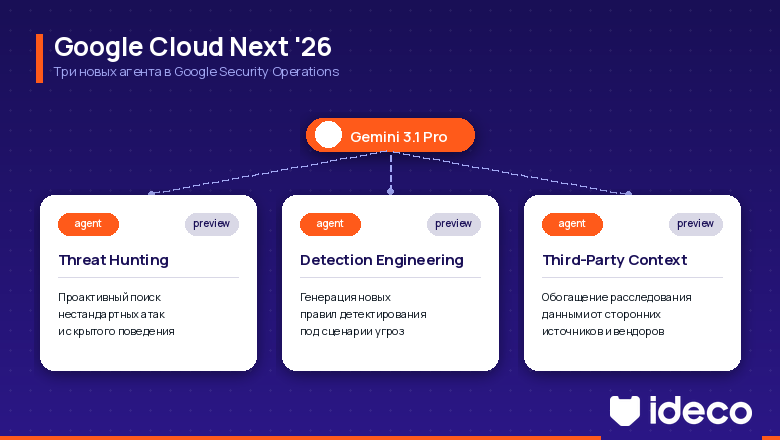780x440 pixels.
Task: Click the orange vertical bar beside the heading
Action: 39,58
